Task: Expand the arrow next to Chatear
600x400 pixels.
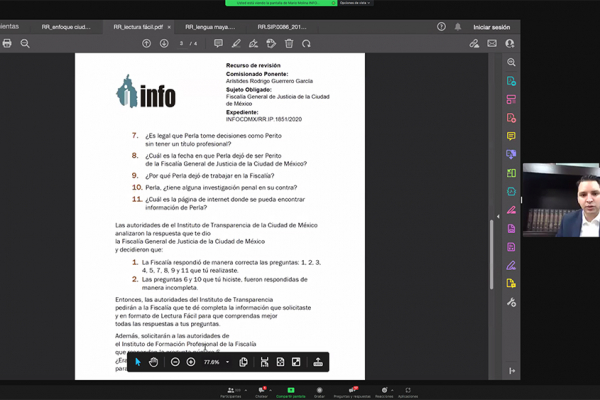Action: (271, 390)
